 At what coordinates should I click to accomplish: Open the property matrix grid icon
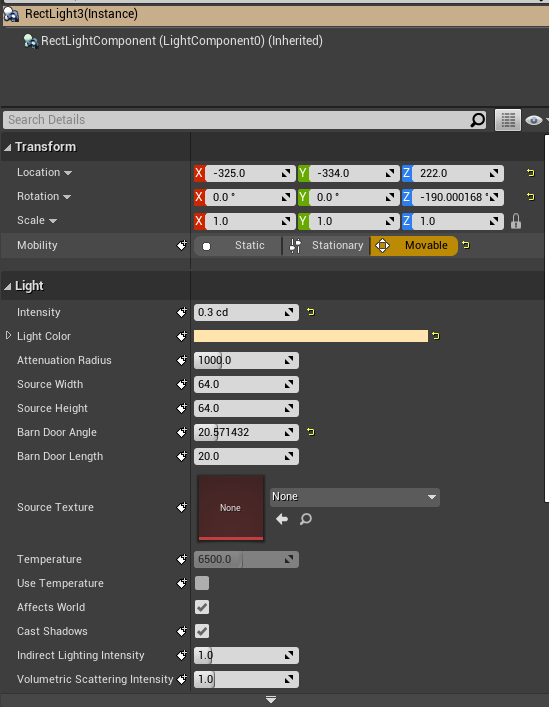pos(508,120)
